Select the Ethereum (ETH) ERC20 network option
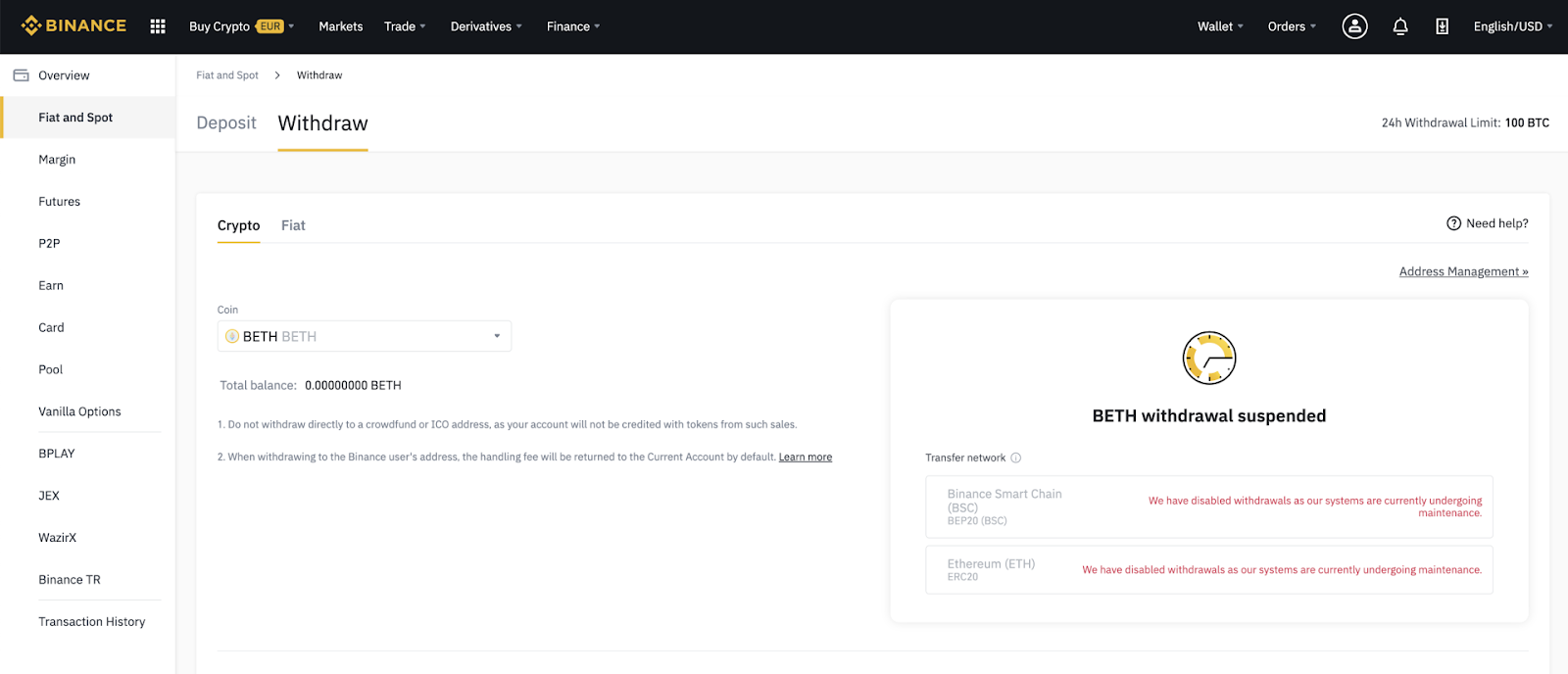The height and width of the screenshot is (674, 1568). (x=1208, y=569)
